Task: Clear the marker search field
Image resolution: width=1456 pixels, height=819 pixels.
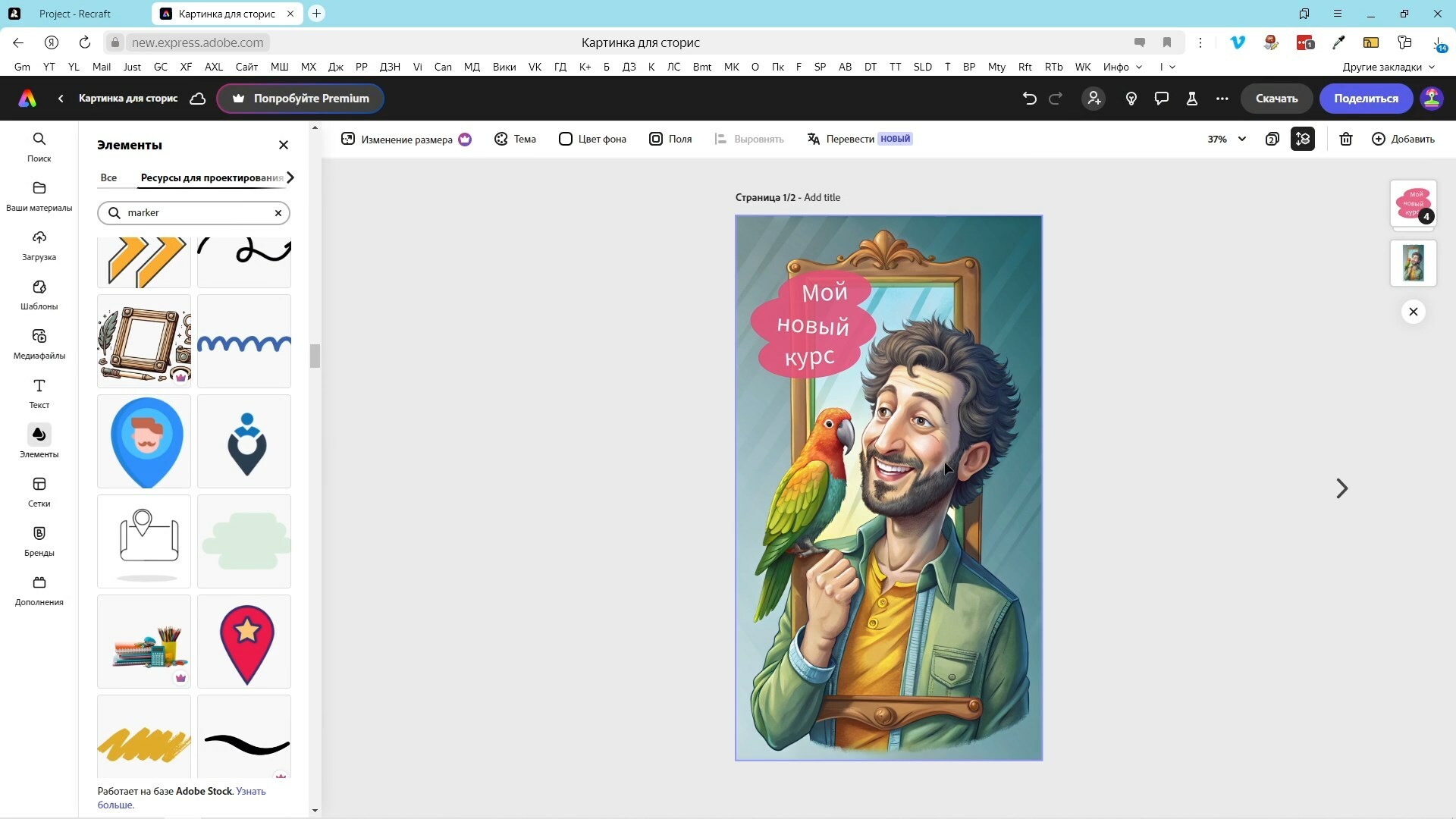Action: coord(278,213)
